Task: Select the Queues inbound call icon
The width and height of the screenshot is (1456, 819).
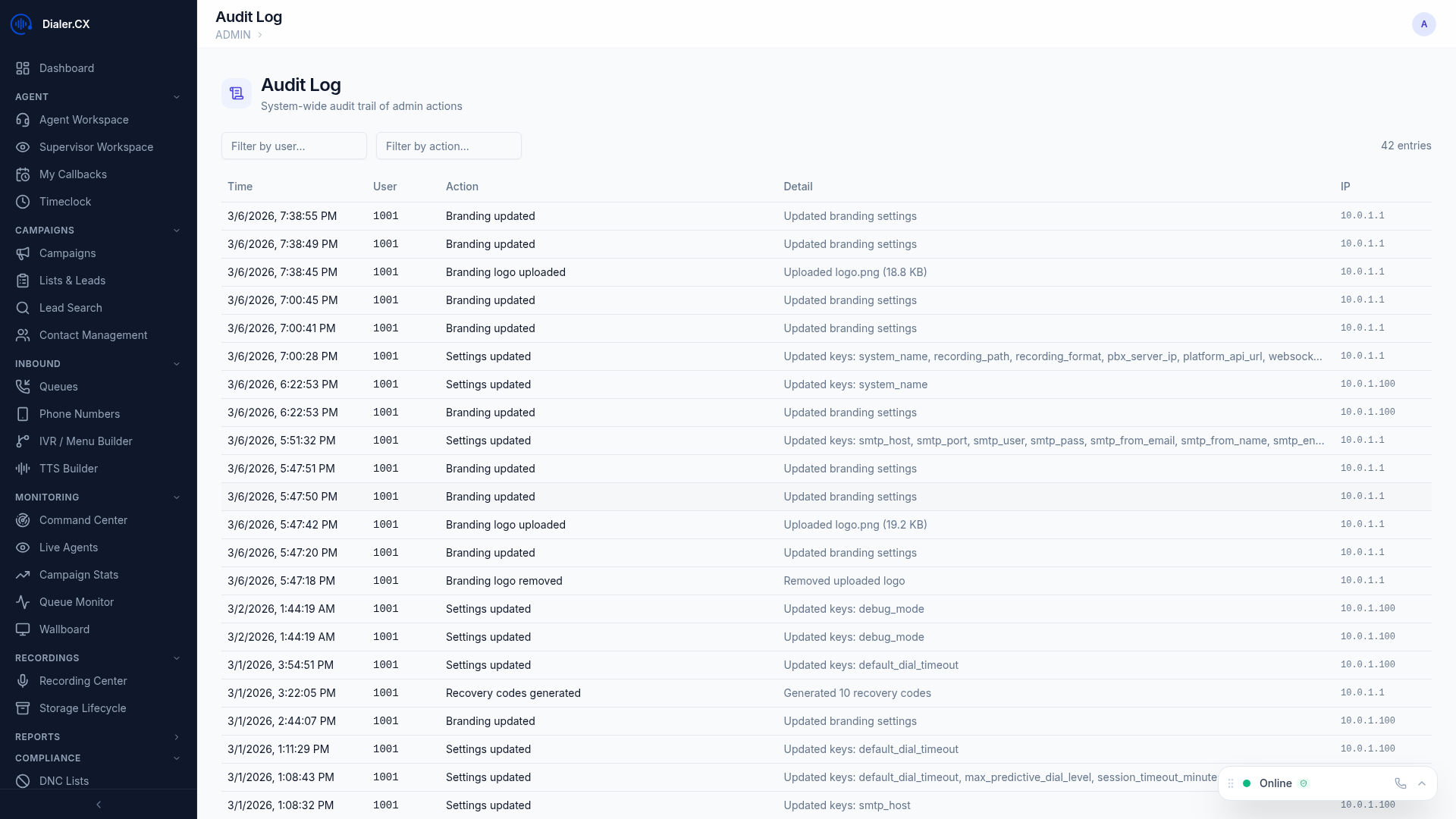Action: 23,387
